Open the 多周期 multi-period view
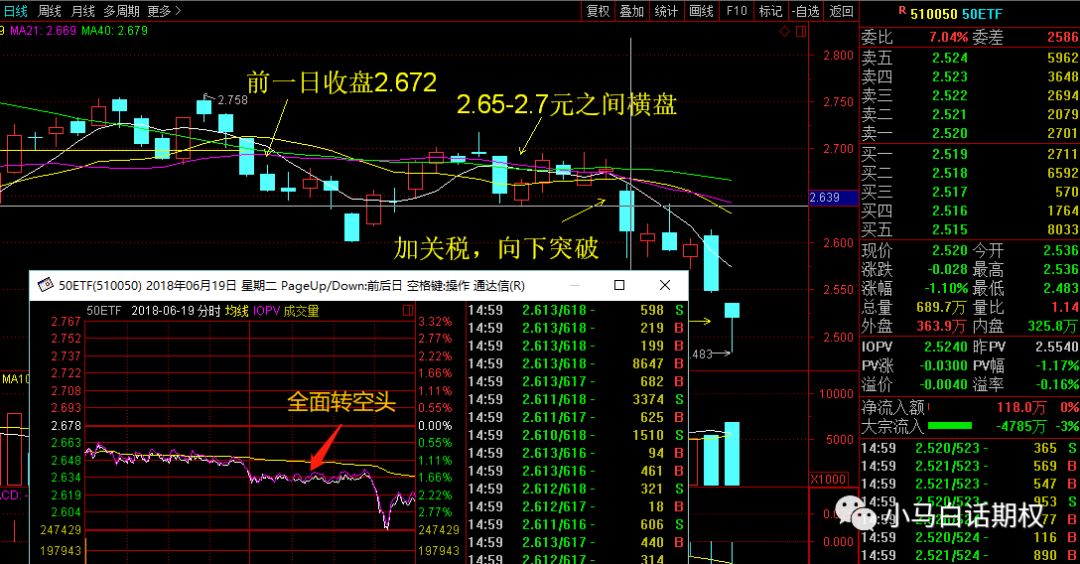 pyautogui.click(x=121, y=11)
